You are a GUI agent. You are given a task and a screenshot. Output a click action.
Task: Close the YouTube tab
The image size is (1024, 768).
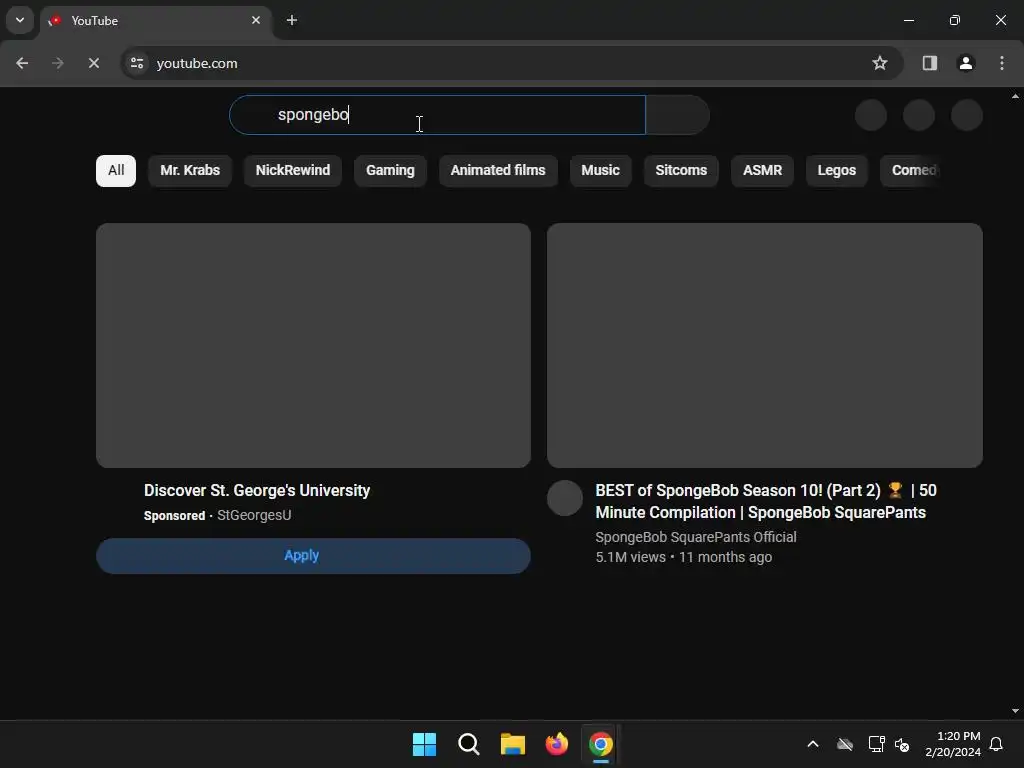coord(256,20)
